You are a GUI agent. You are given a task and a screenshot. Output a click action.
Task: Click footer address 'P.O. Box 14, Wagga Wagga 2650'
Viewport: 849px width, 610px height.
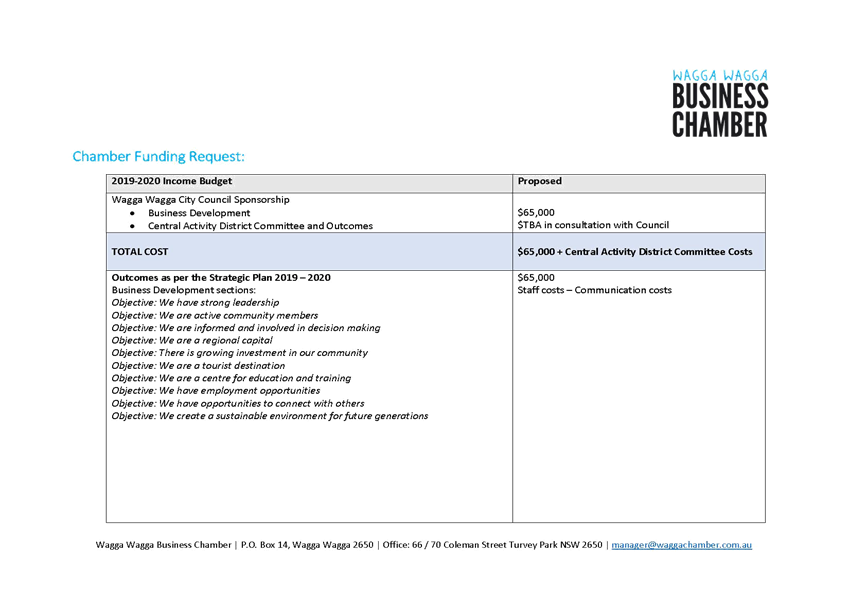[x=307, y=545]
